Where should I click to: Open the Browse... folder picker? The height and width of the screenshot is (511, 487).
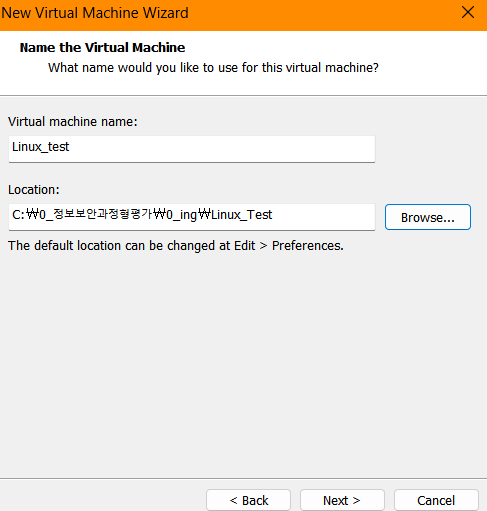428,217
